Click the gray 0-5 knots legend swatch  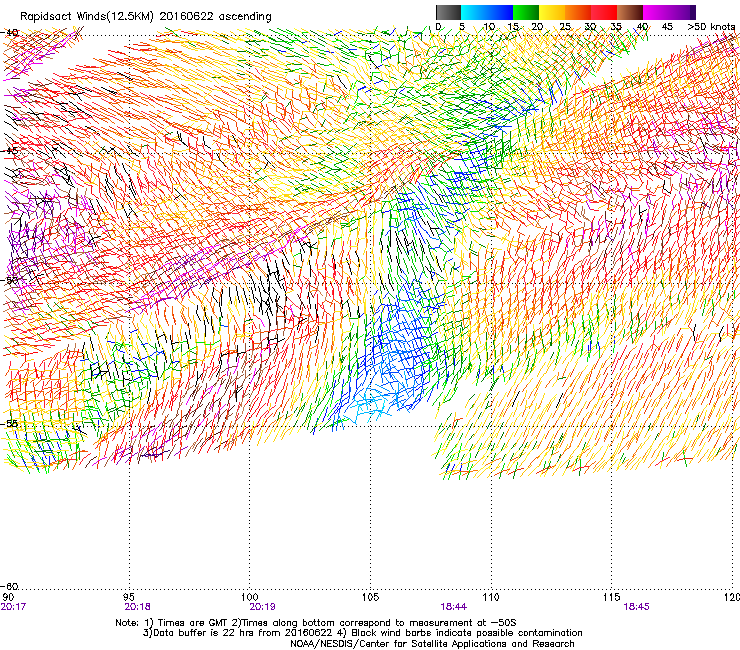(448, 12)
